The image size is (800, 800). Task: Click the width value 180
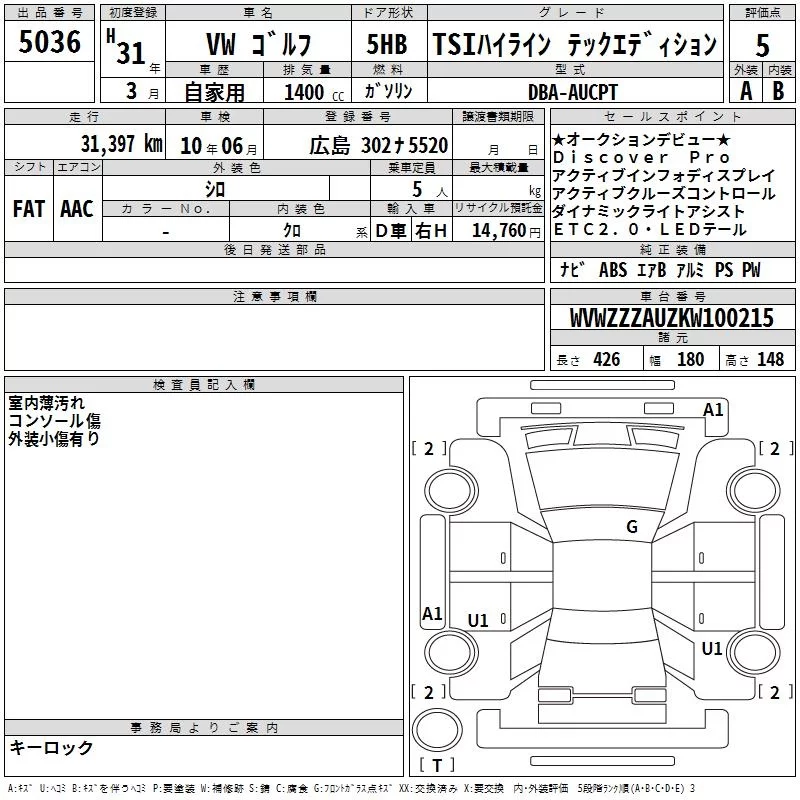pyautogui.click(x=690, y=359)
